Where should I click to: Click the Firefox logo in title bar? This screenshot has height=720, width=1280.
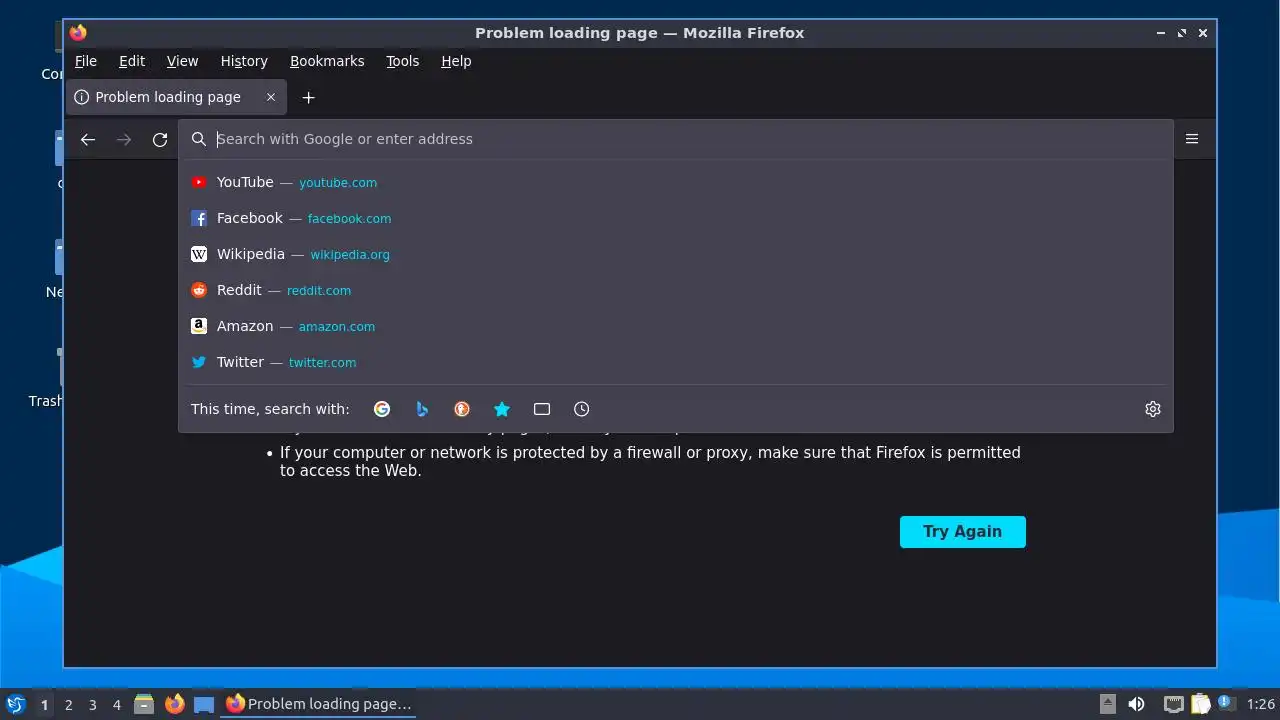pyautogui.click(x=78, y=33)
